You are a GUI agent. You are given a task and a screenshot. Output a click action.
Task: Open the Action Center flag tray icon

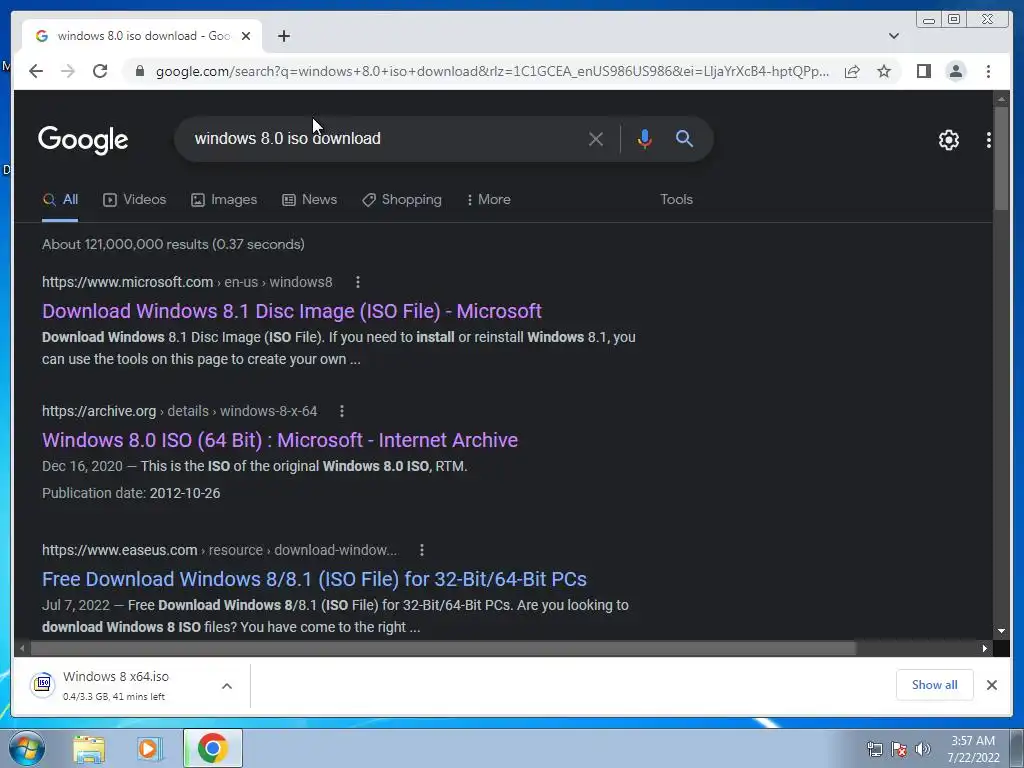pyautogui.click(x=899, y=749)
